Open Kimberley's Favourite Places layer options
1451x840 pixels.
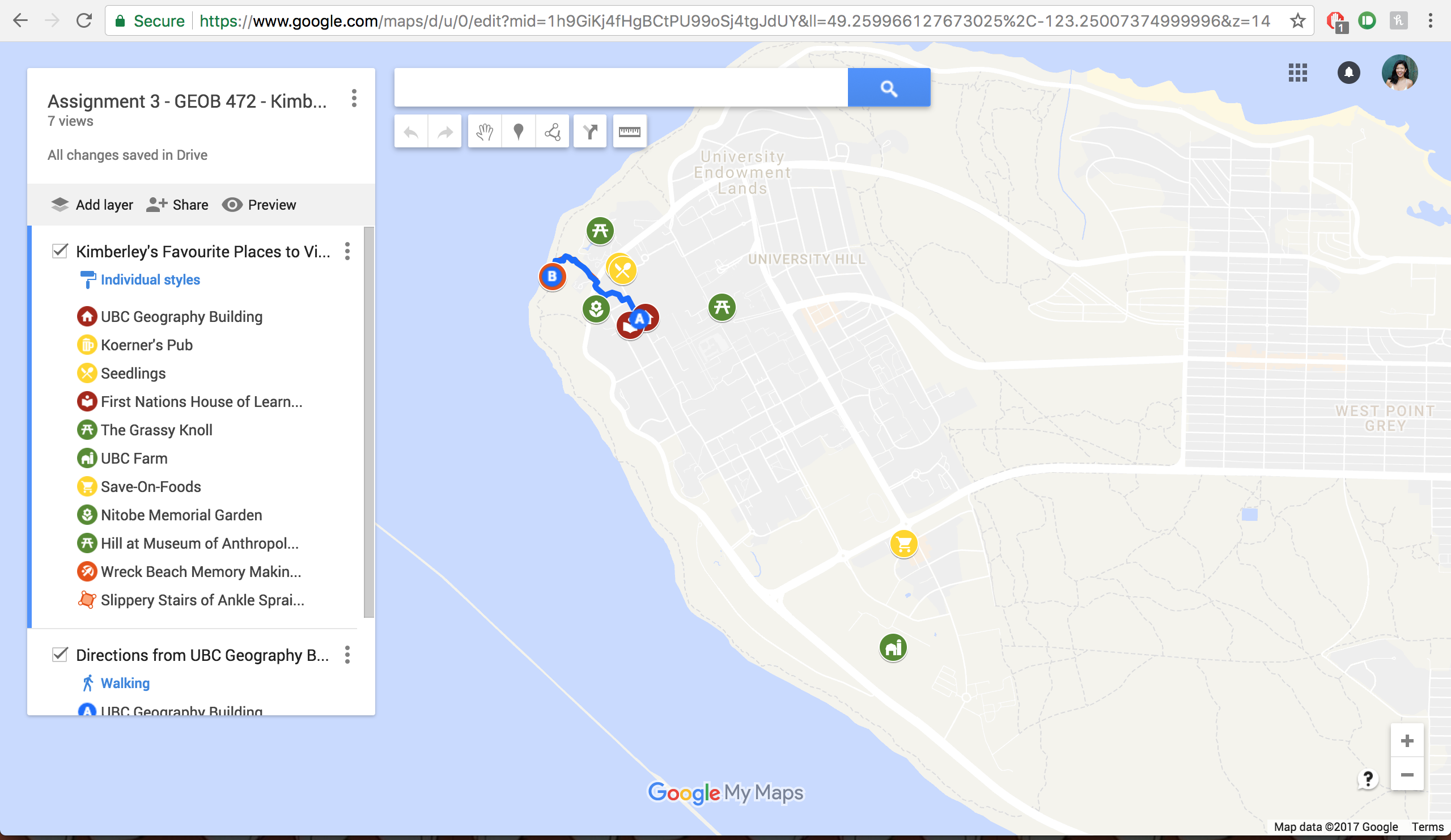point(347,251)
